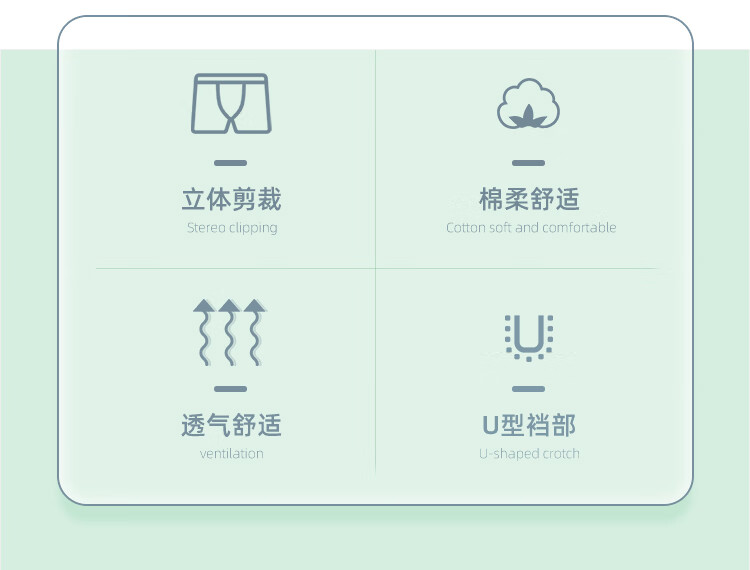Click the dash bar below the boxer briefs icon

231,162
